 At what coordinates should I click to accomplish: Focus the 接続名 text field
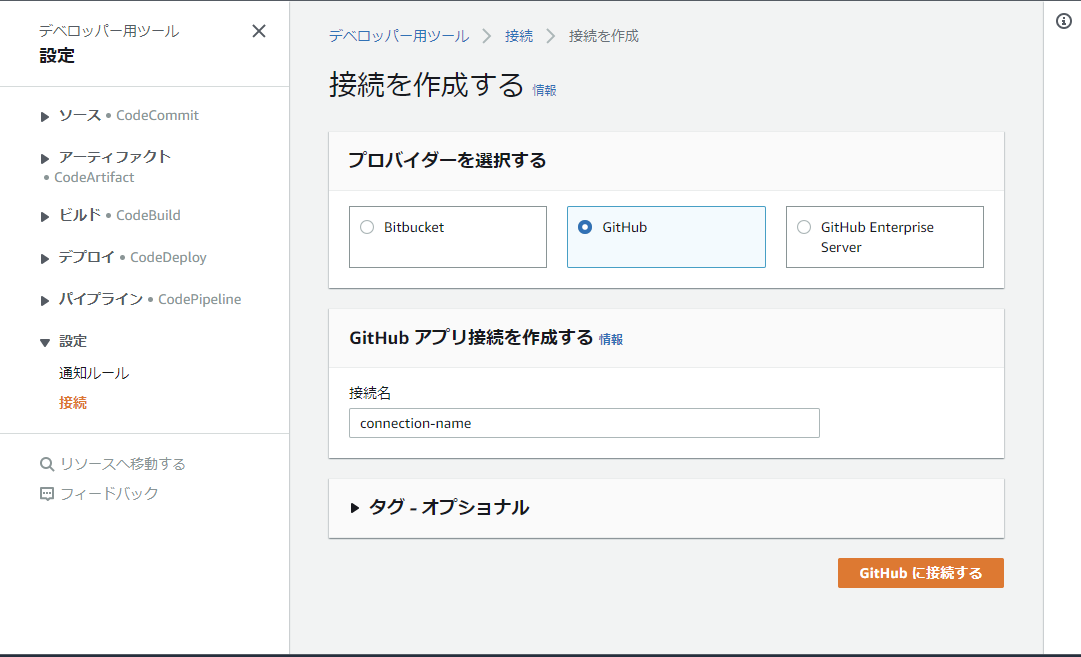pos(584,423)
